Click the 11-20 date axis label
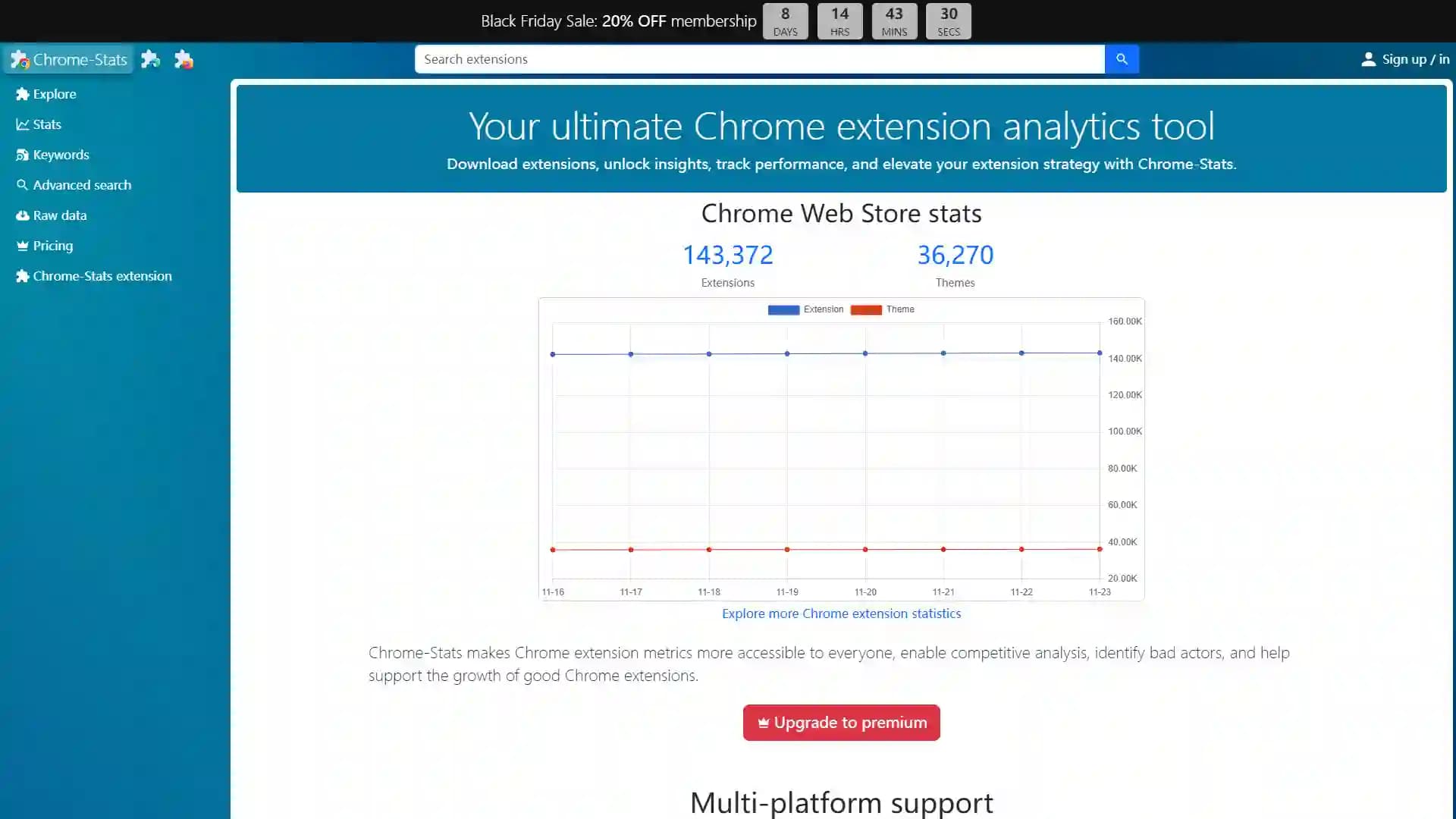1456x819 pixels. [865, 592]
